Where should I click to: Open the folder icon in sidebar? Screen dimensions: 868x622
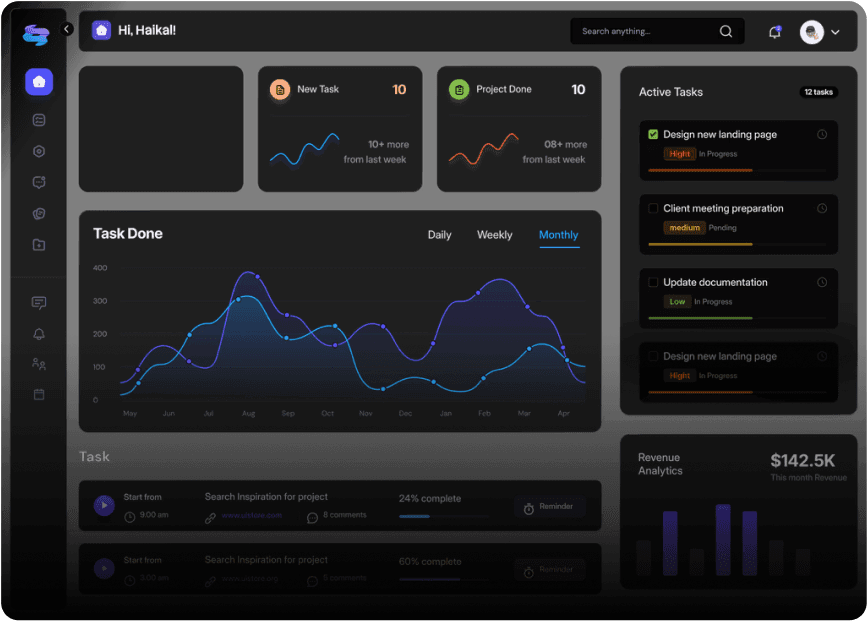[x=39, y=245]
